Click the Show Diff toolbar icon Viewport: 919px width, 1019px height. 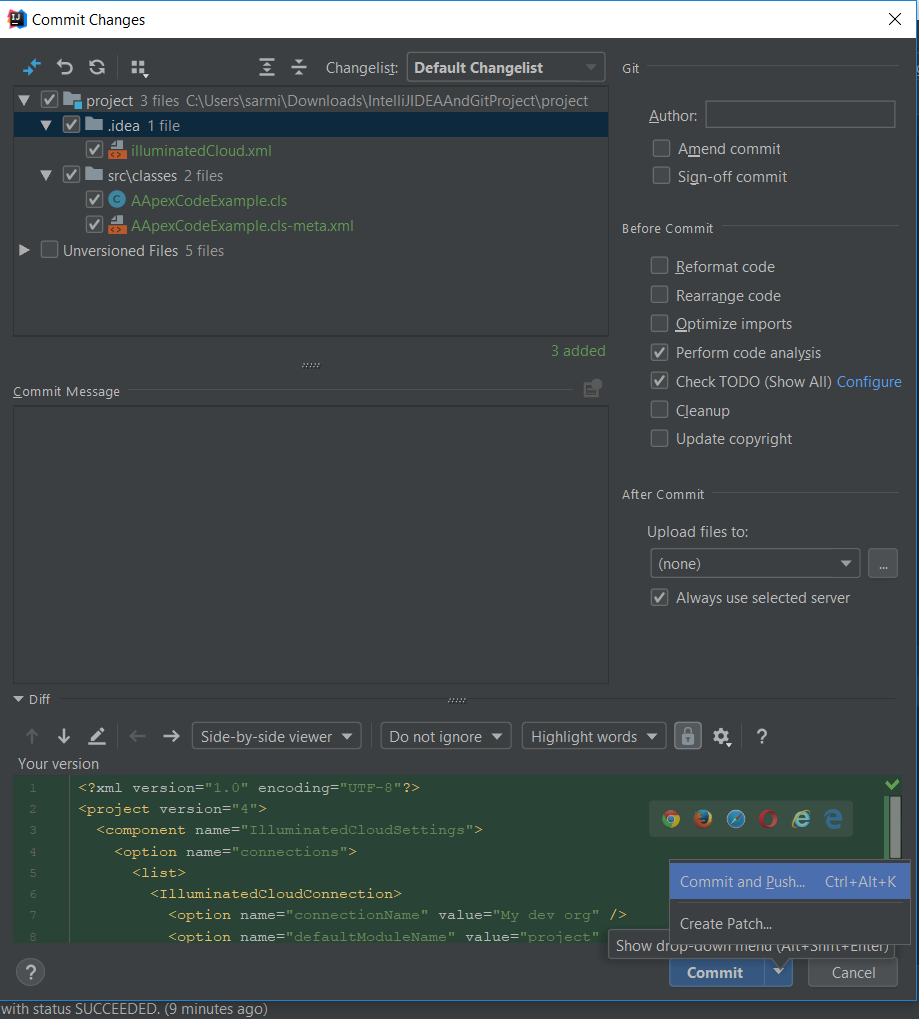(x=32, y=67)
